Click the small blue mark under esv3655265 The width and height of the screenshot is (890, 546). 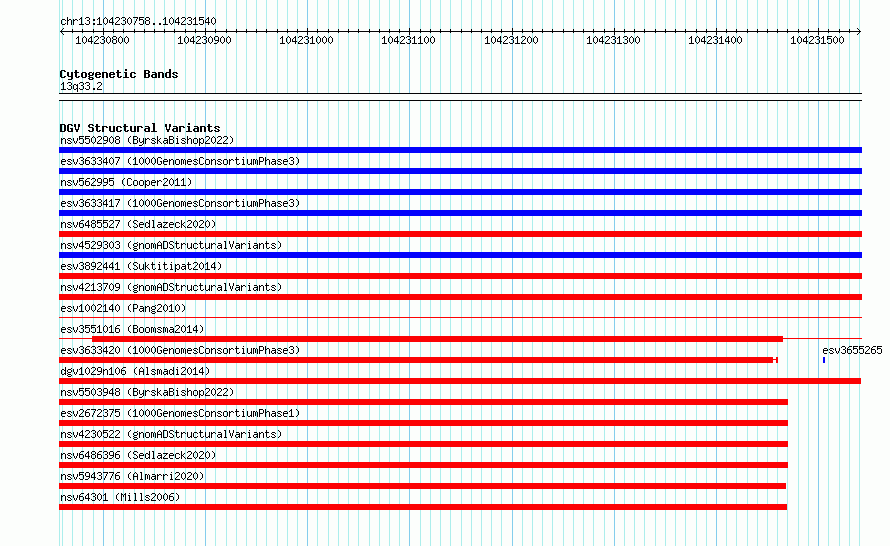pyautogui.click(x=824, y=360)
